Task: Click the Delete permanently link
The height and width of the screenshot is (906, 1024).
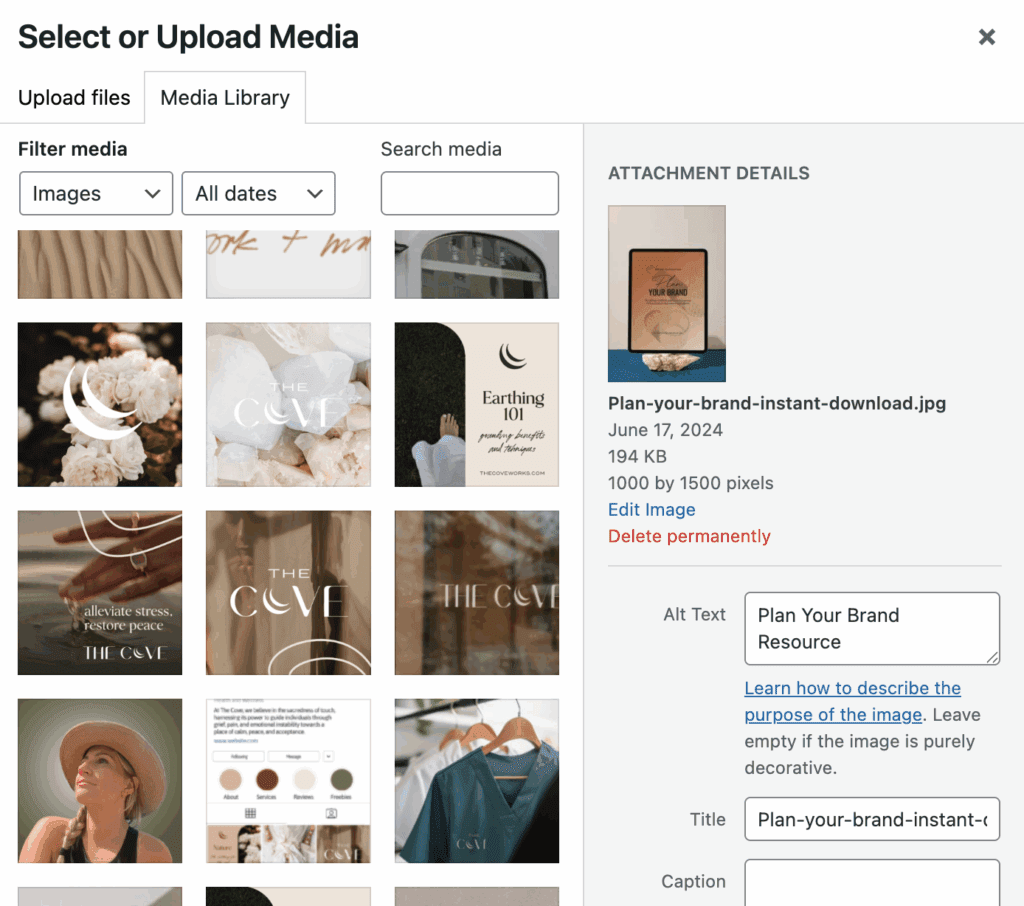Action: 689,536
